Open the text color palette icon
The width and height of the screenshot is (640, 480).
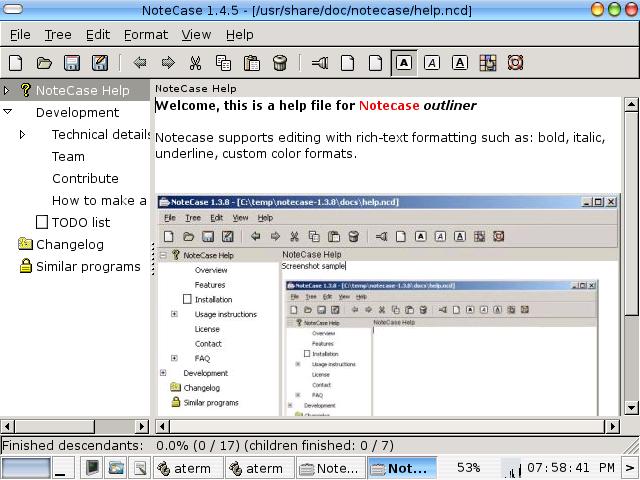click(x=488, y=63)
